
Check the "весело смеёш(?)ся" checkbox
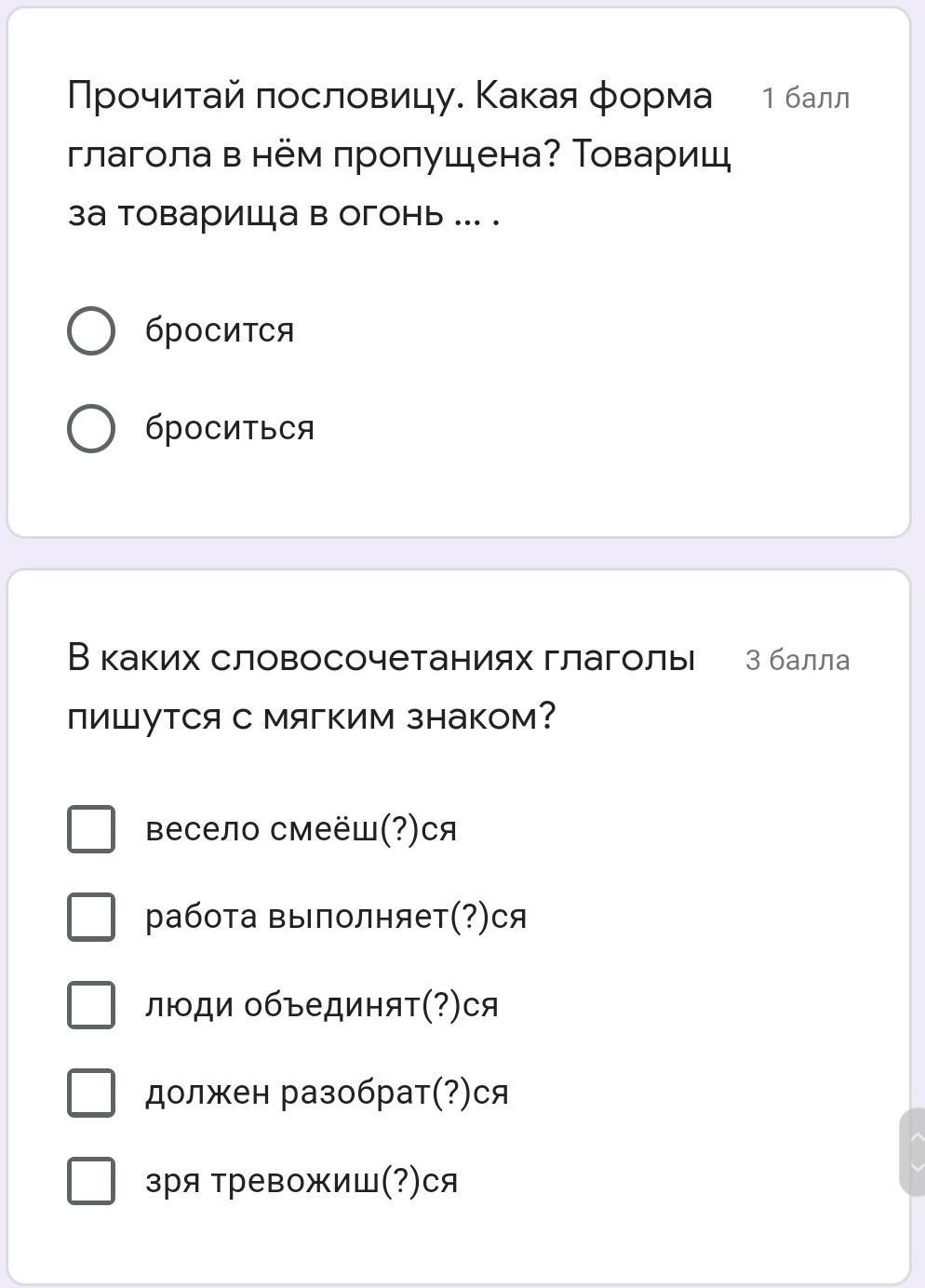91,829
